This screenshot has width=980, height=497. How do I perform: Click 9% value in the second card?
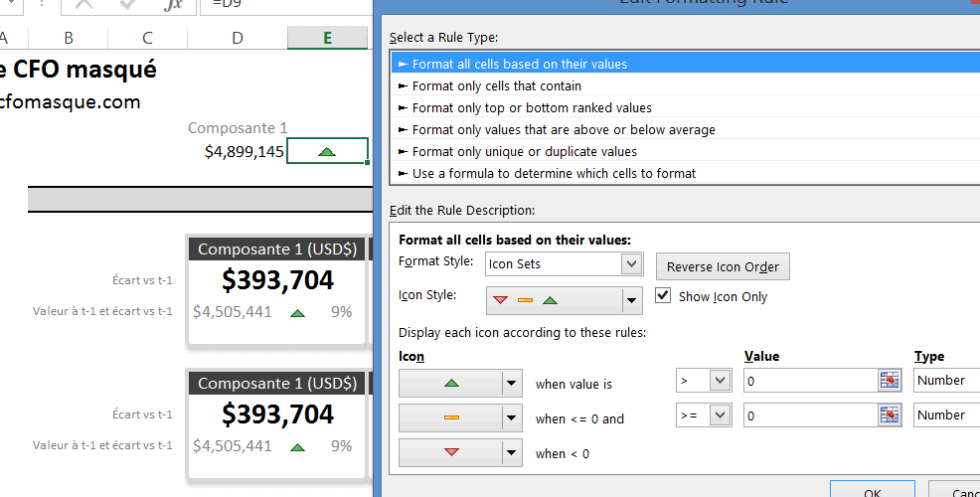[x=341, y=446]
